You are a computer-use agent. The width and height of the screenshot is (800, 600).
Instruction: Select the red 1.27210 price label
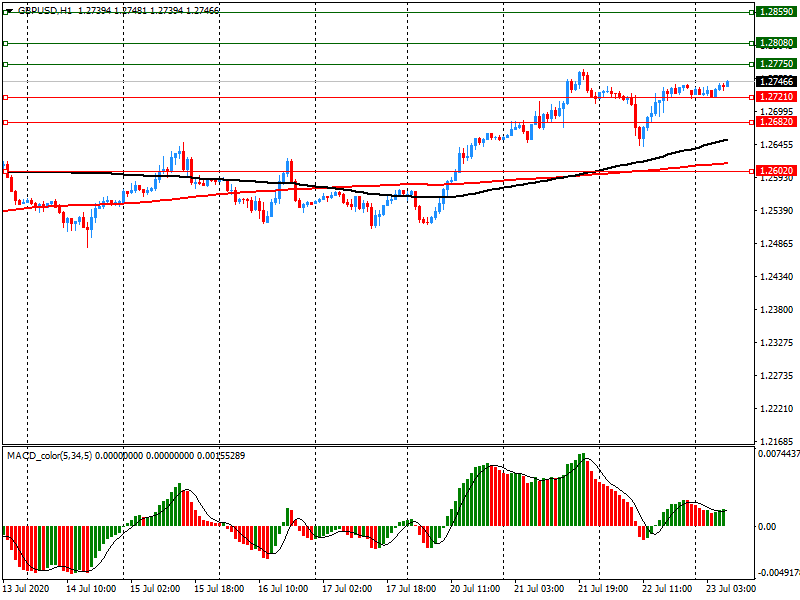click(x=775, y=97)
